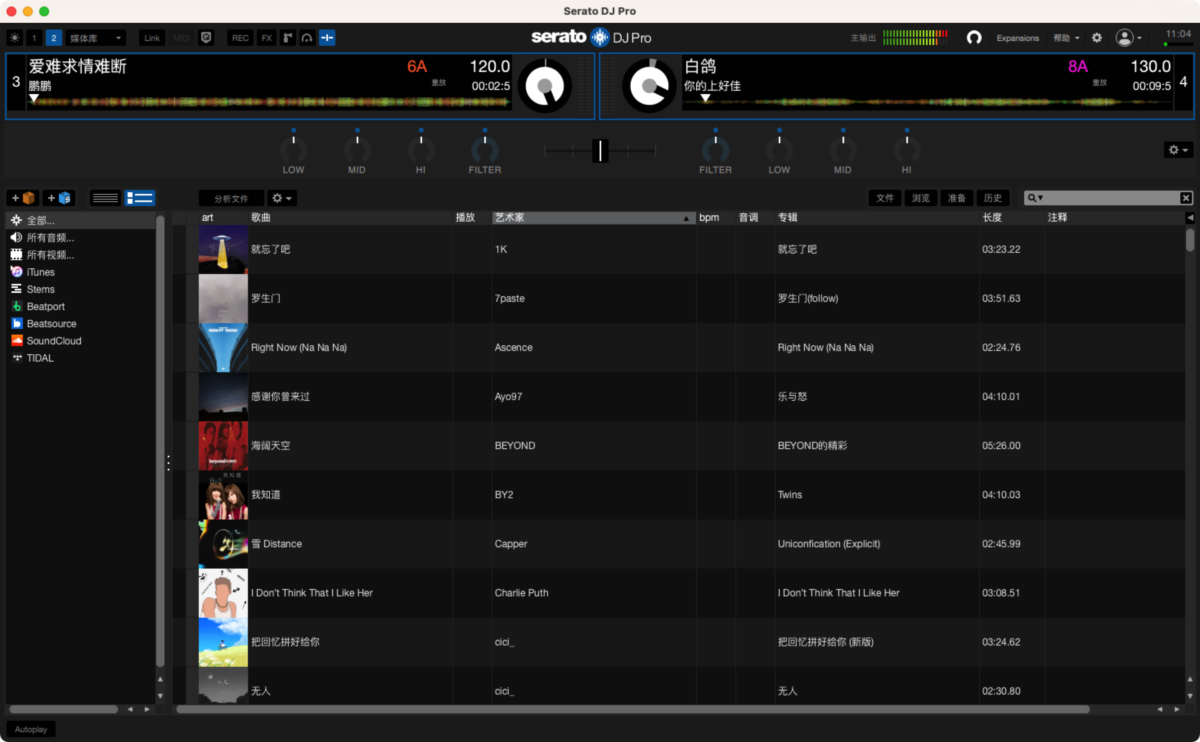Sort by 长度 length column header
The image size is (1200, 742).
pos(1012,217)
